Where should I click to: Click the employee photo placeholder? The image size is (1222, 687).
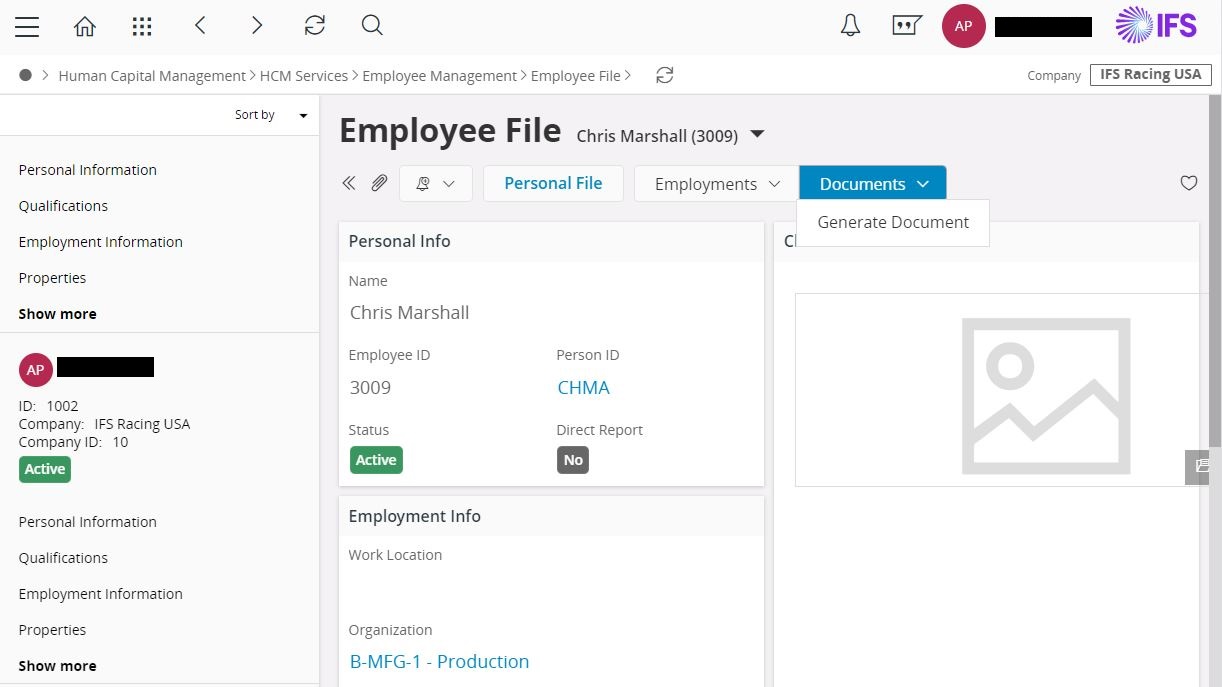point(1045,396)
